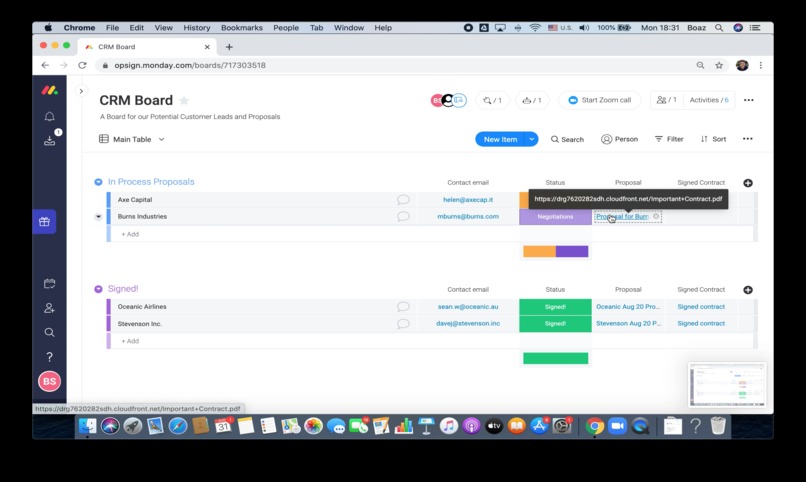806x482 pixels.
Task: Open notifications bell in sidebar
Action: (x=49, y=117)
